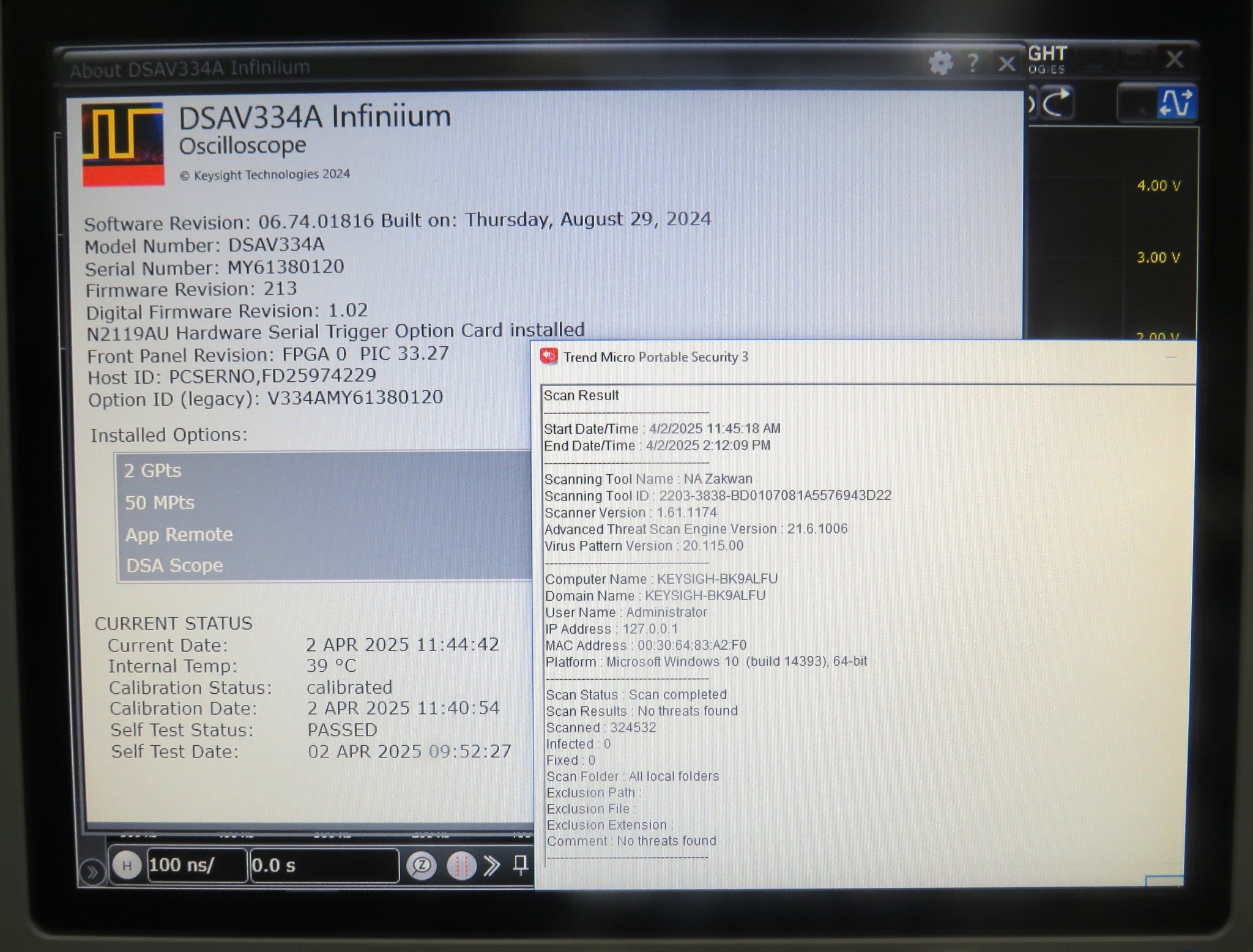Click Scanning Tool ID 2203-3838 line

point(718,496)
